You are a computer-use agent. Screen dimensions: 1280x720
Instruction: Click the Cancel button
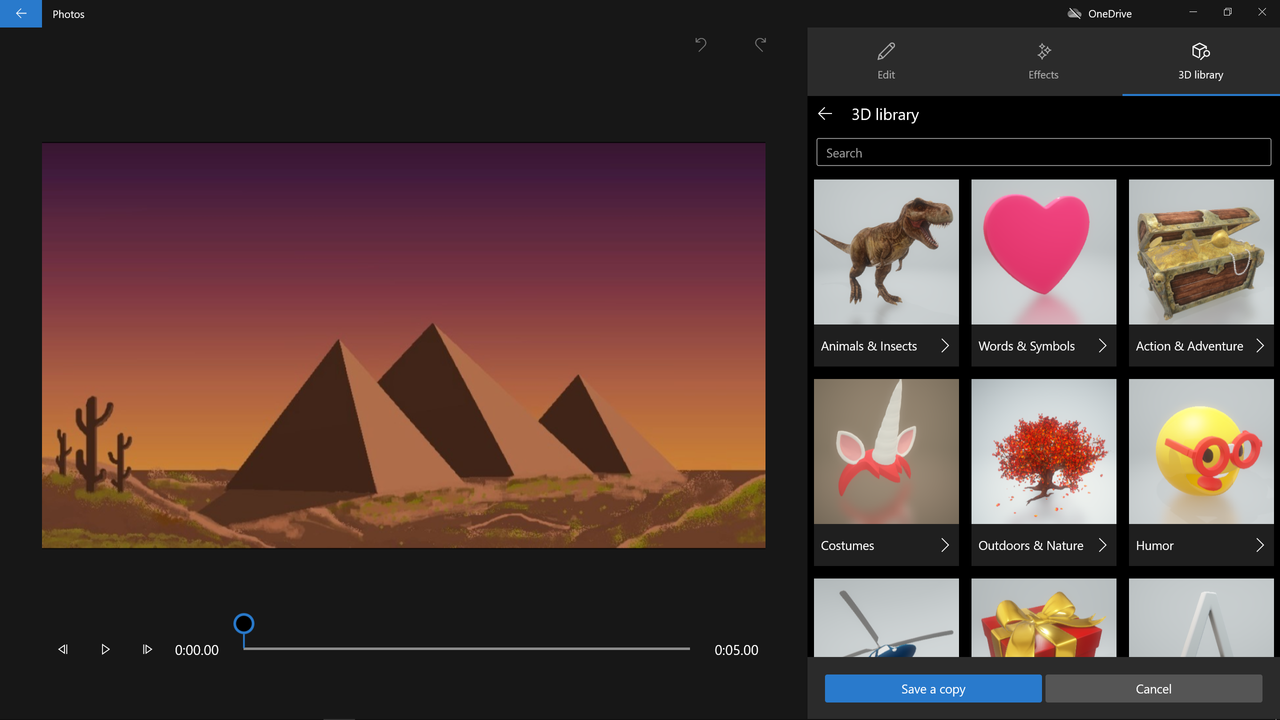pos(1153,689)
